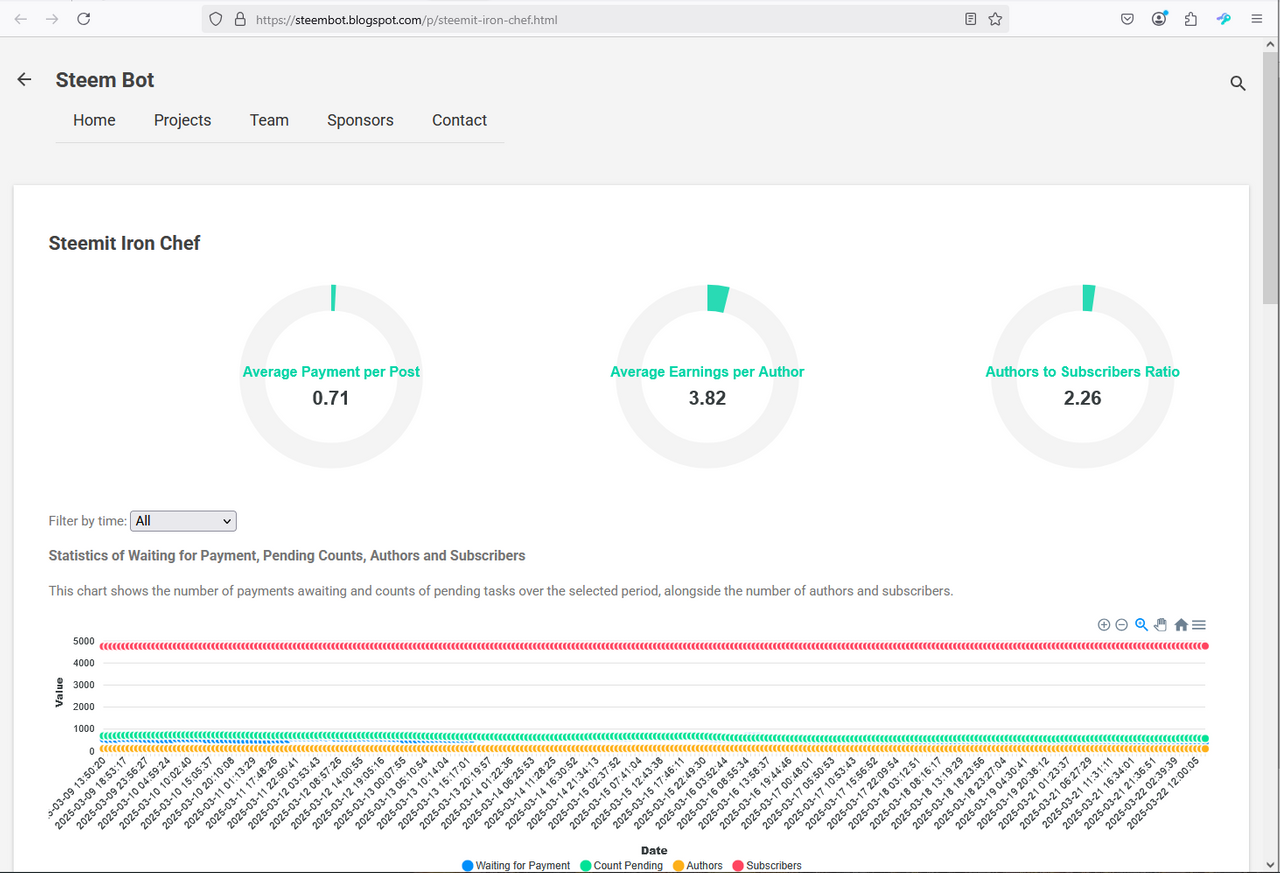
Task: Open the Team navigation tab
Action: [269, 120]
